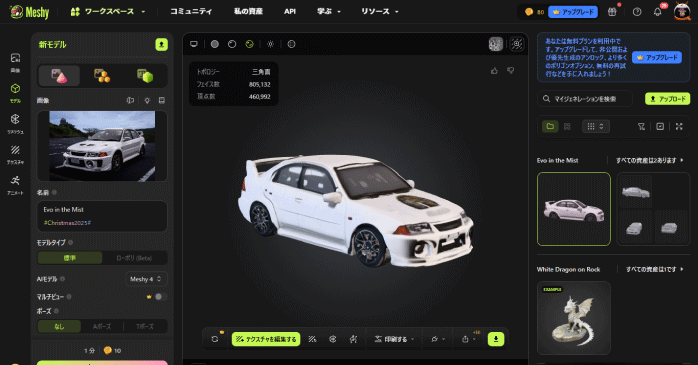Open the ワークスペース dropdown menu
The width and height of the screenshot is (698, 365).
pyautogui.click(x=108, y=12)
